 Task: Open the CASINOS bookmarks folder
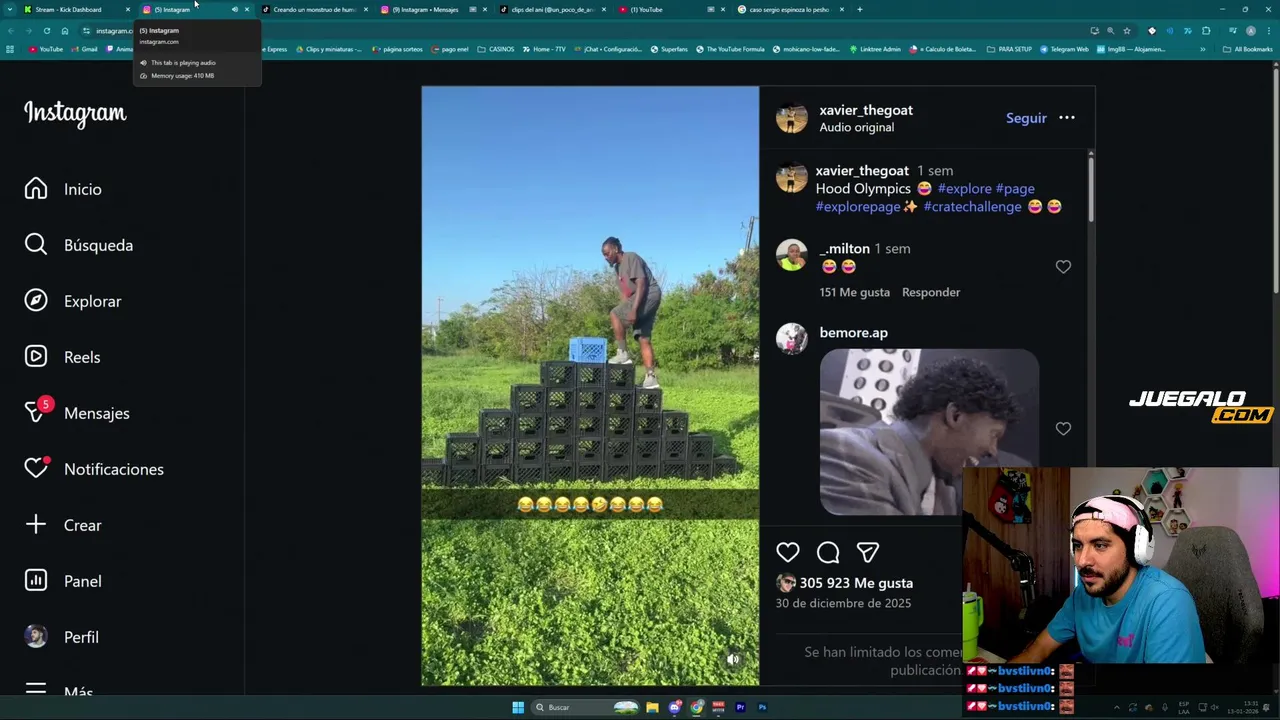[x=496, y=49]
